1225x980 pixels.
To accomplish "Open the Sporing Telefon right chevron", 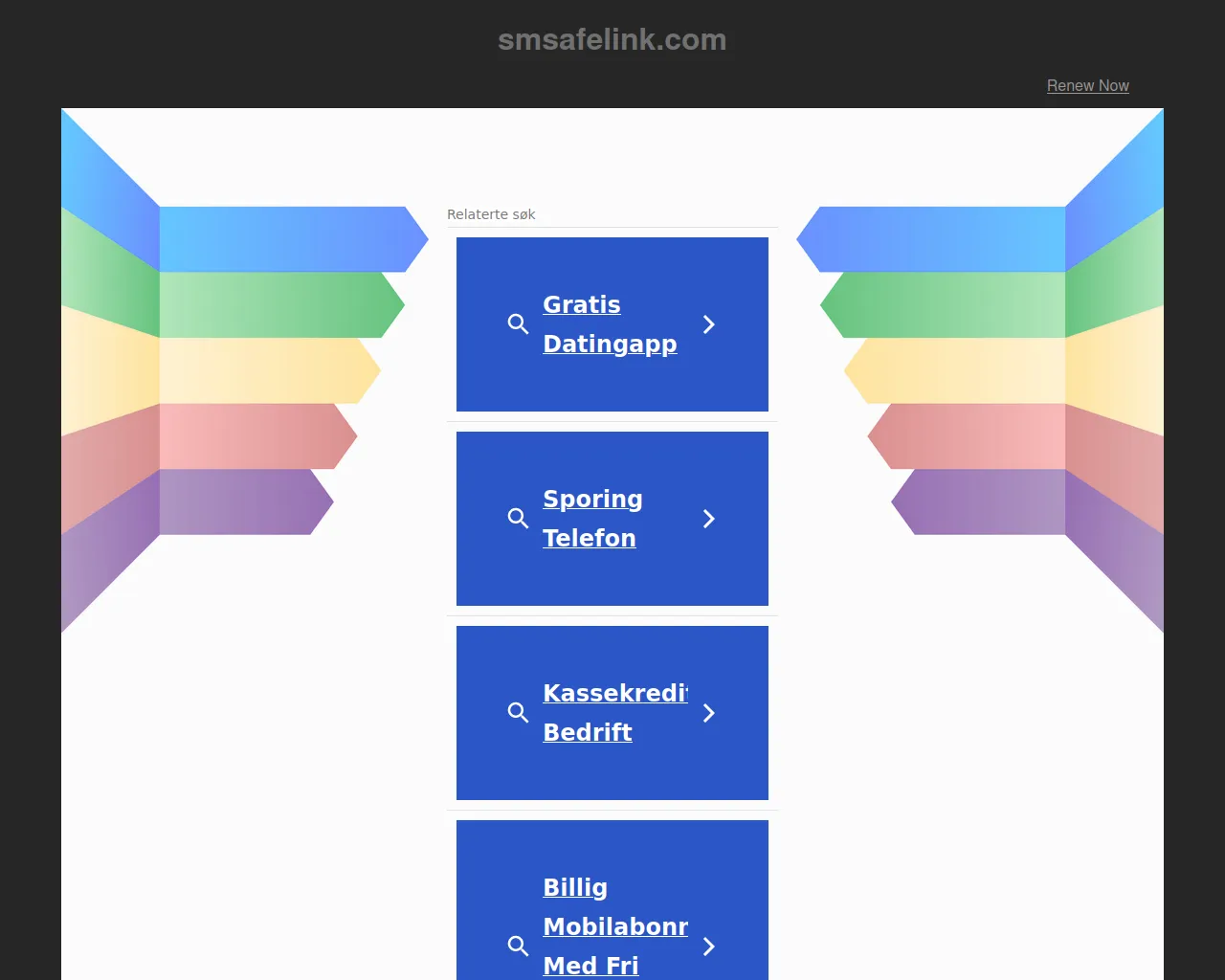I will (x=709, y=519).
